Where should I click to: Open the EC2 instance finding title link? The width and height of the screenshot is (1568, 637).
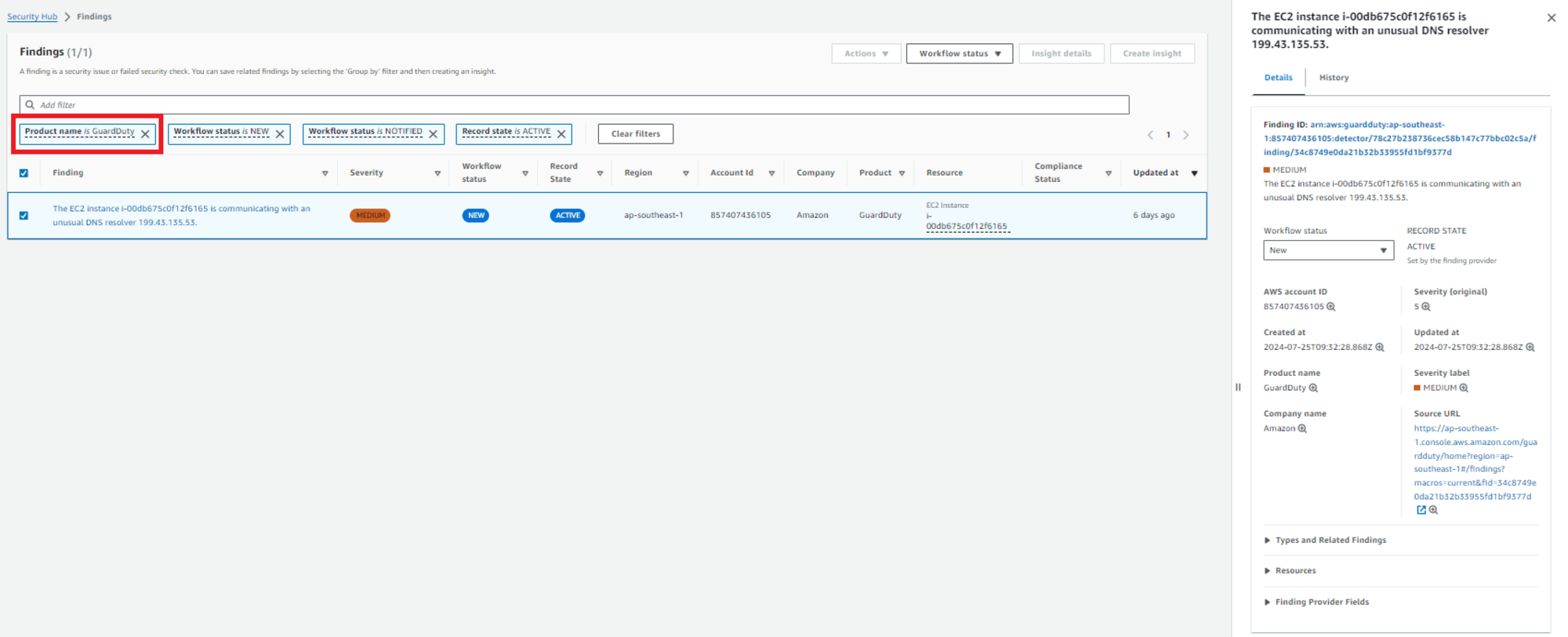181,216
